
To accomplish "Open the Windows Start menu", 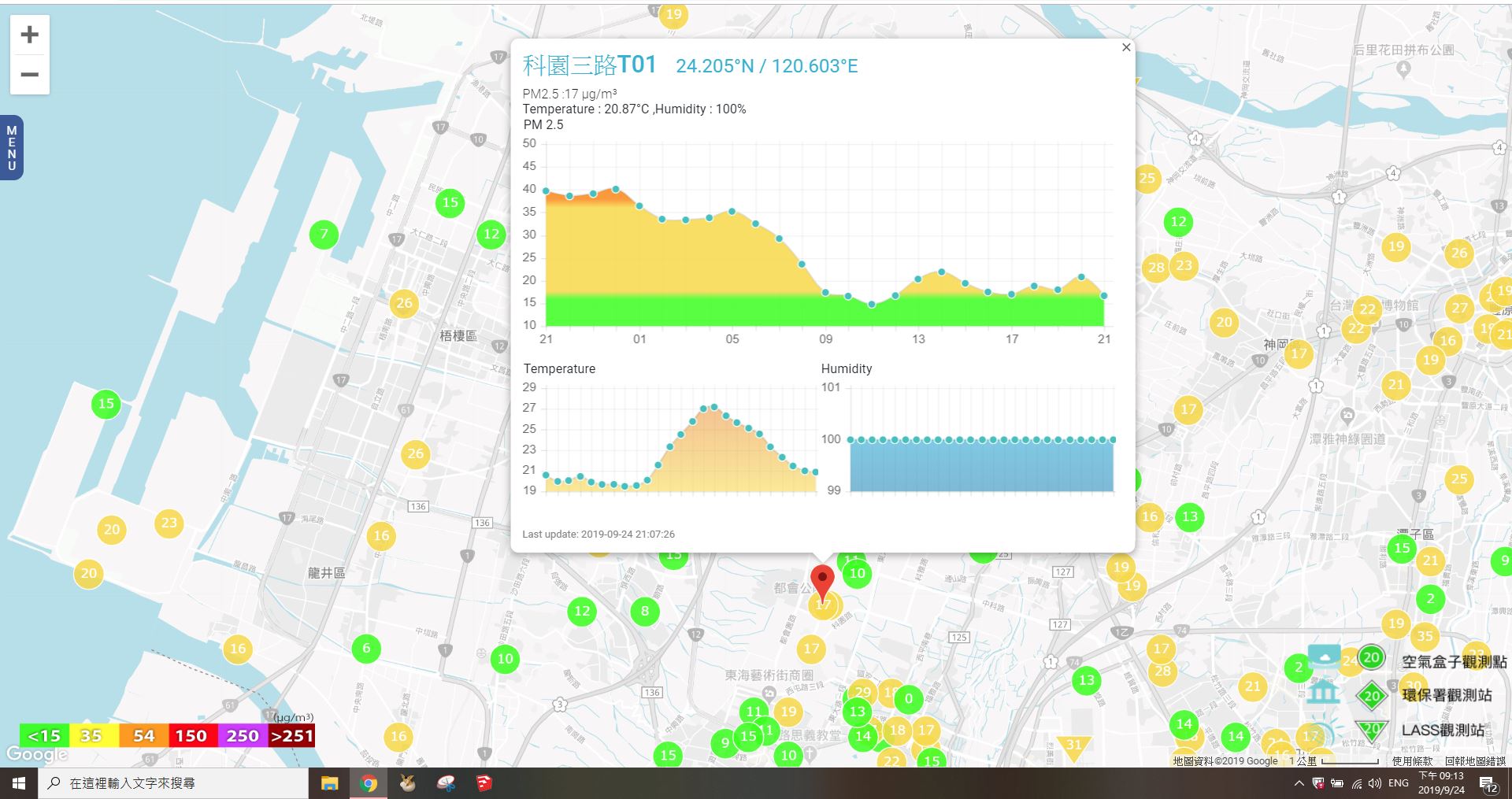I will [19, 783].
